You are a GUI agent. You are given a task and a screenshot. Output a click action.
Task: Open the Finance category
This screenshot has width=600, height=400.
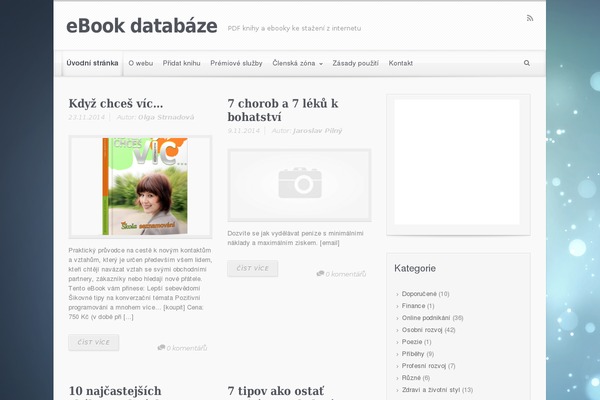(413, 305)
